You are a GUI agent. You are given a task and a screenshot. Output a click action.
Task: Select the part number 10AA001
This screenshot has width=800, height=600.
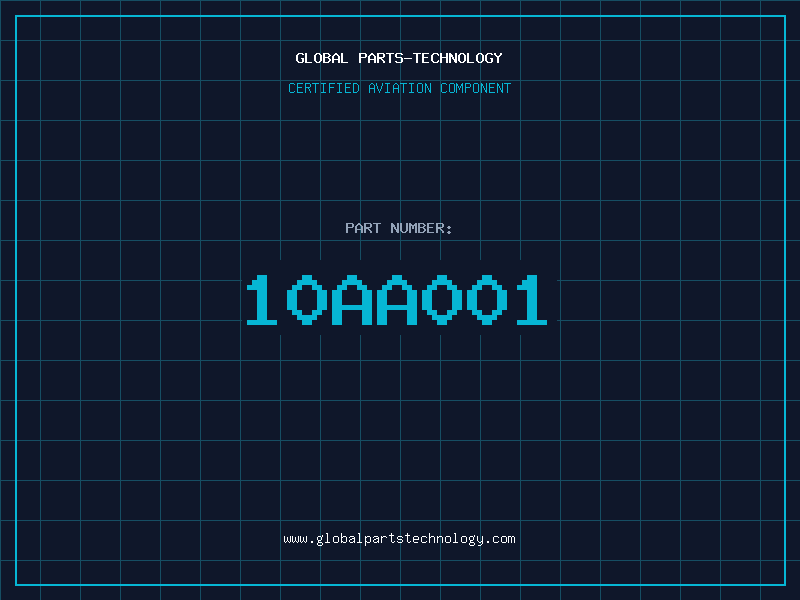point(397,299)
